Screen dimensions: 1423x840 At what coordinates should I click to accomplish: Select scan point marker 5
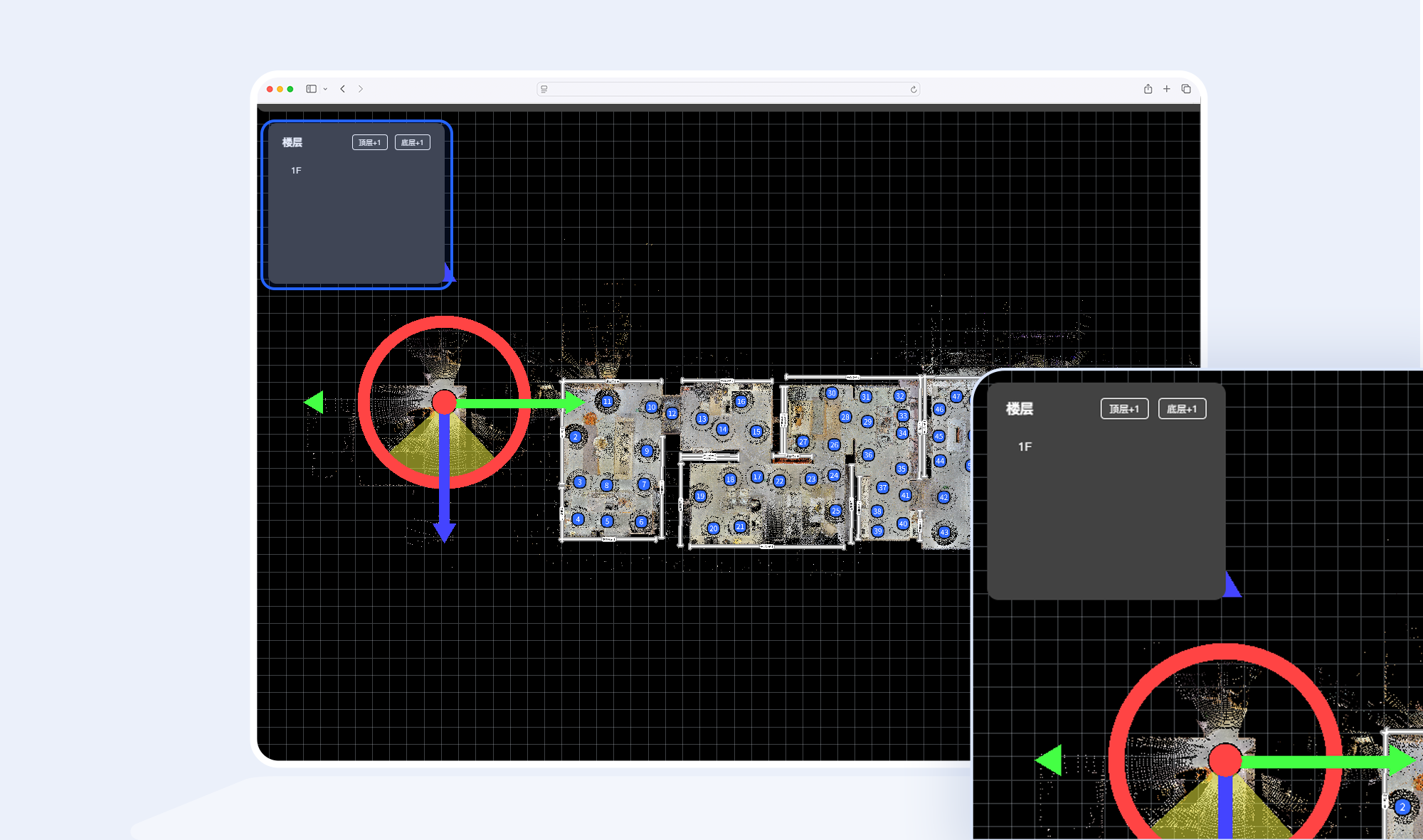[607, 521]
